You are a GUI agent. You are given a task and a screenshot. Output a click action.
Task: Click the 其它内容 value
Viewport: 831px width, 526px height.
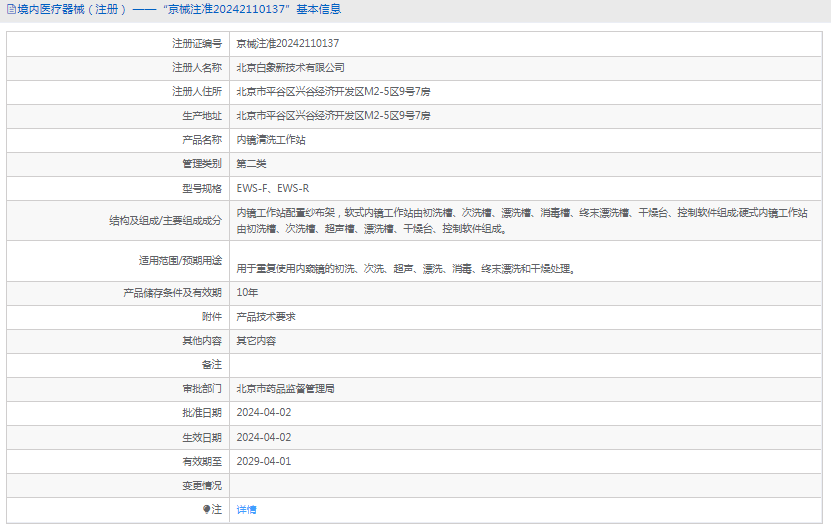point(256,341)
